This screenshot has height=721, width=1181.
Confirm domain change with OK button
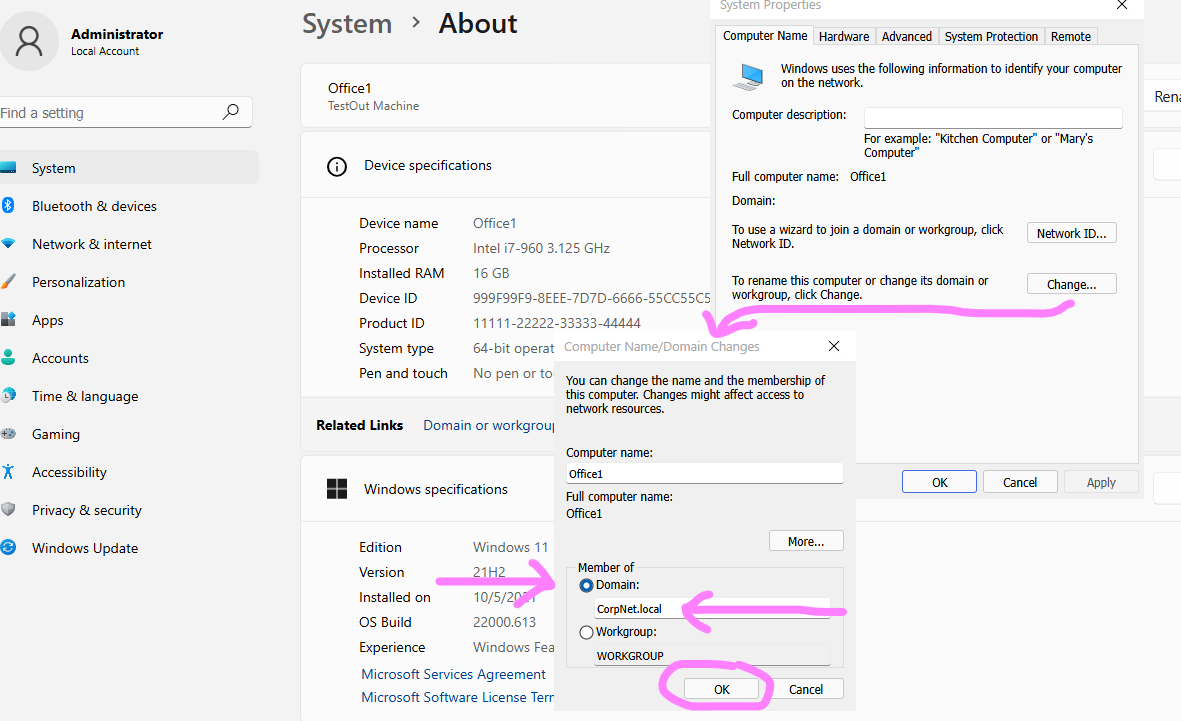(722, 689)
